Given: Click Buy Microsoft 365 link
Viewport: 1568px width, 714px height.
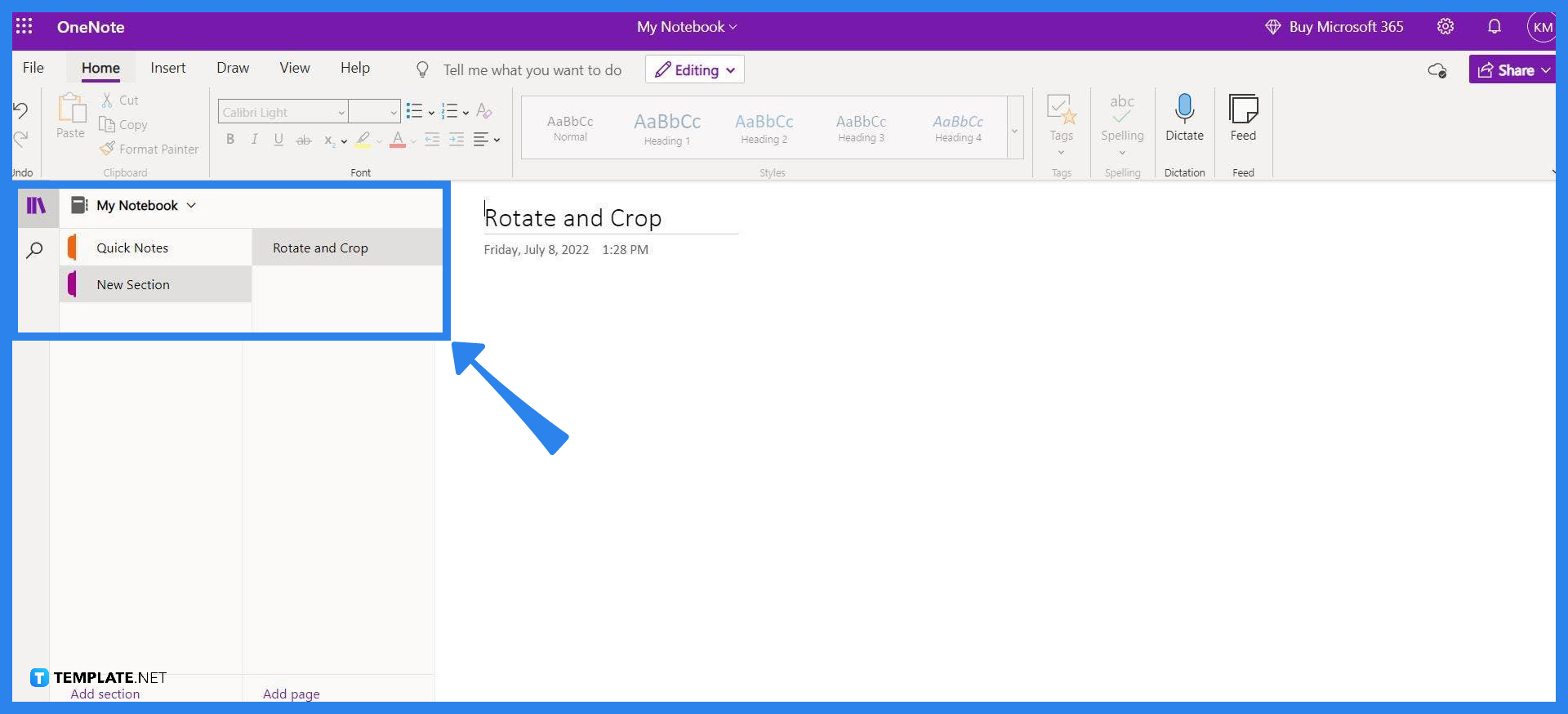Looking at the screenshot, I should tap(1334, 27).
